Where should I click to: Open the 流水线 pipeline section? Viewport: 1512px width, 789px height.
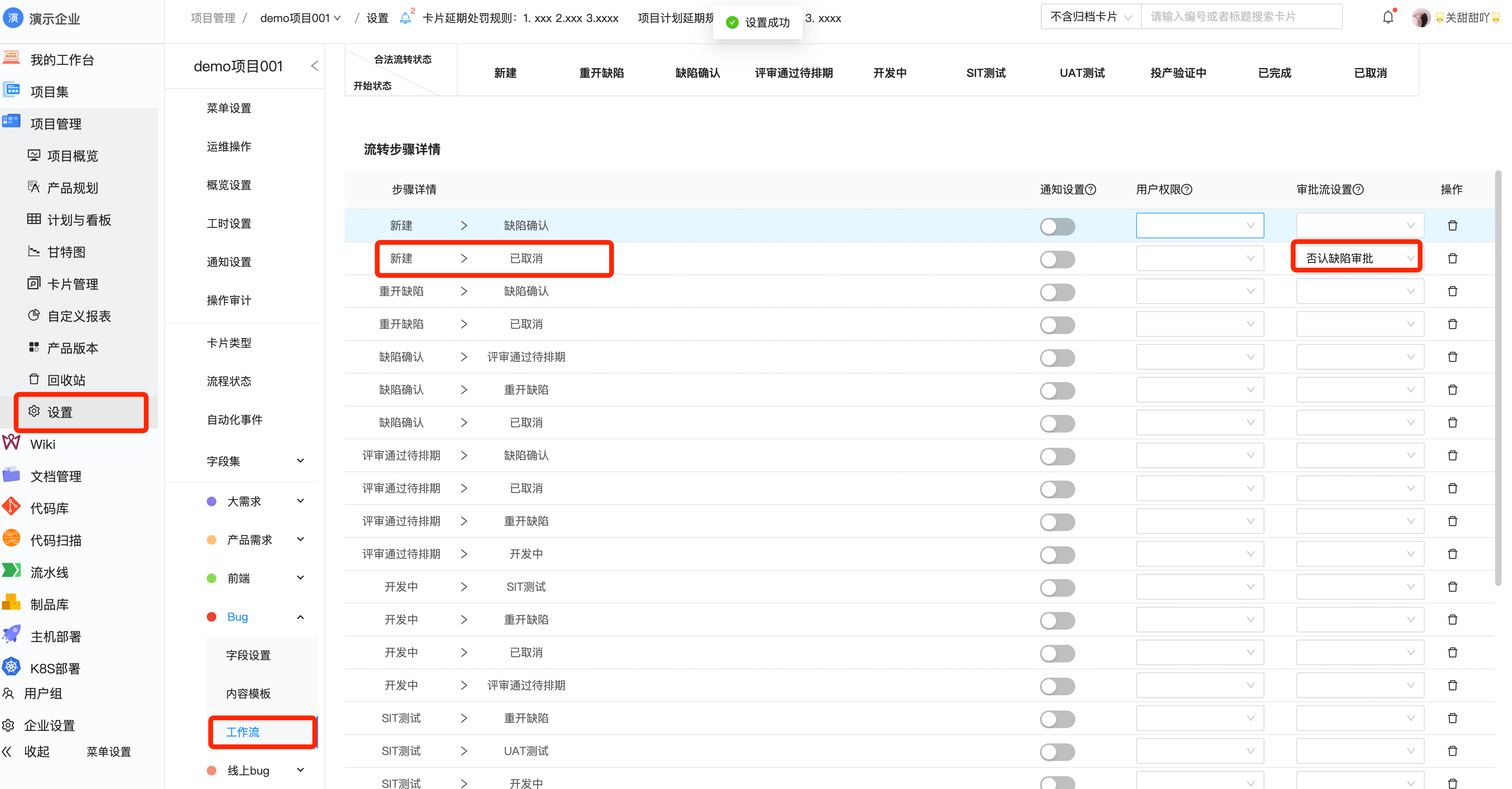(x=49, y=572)
